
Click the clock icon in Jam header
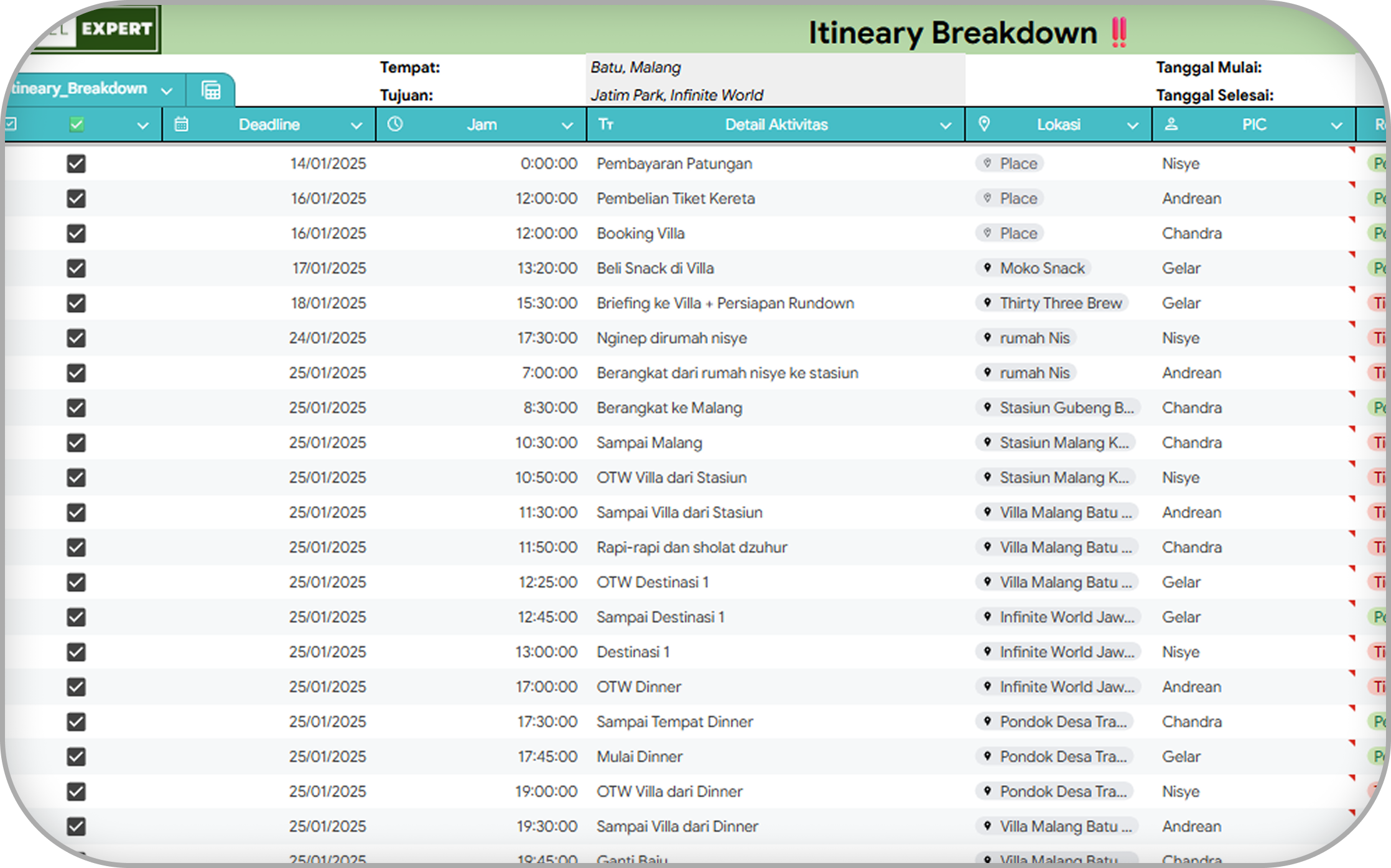tap(395, 124)
